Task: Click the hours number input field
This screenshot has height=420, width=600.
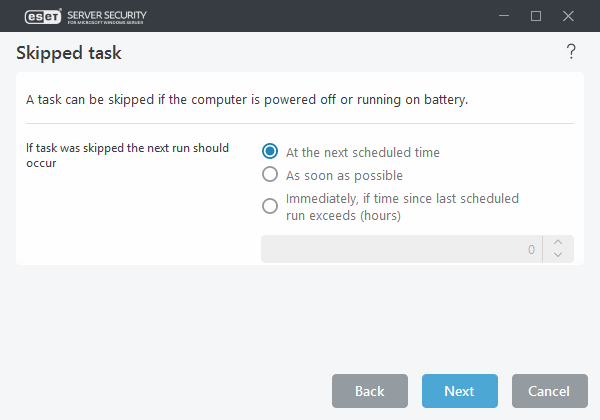Action: tap(400, 249)
